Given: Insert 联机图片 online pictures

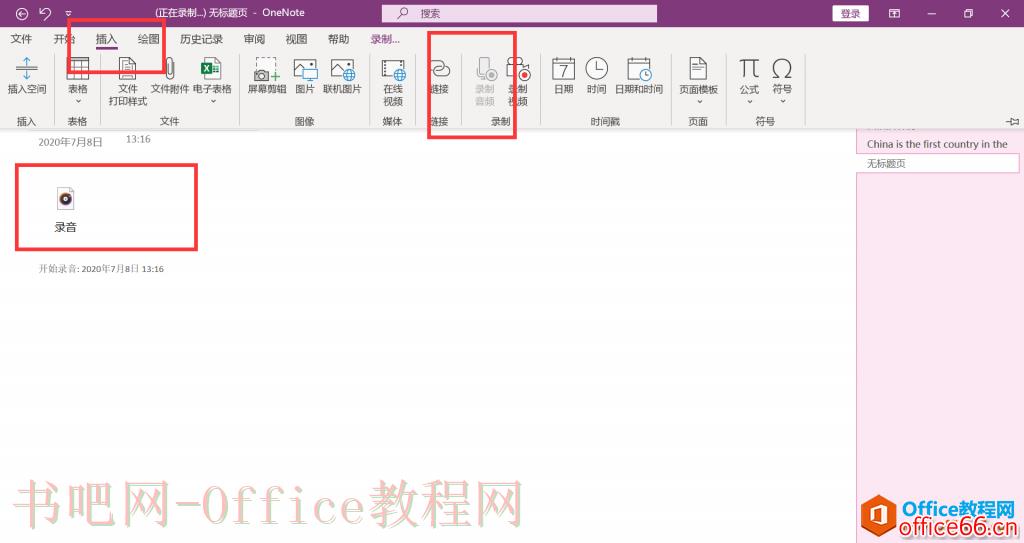Looking at the screenshot, I should click(342, 76).
